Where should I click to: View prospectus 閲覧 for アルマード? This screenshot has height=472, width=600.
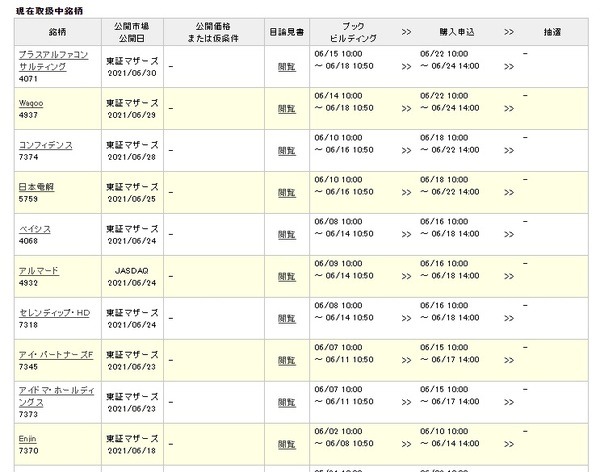[287, 276]
